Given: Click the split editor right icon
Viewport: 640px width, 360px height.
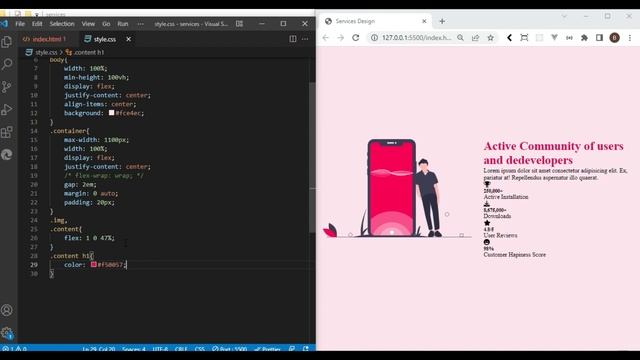Looking at the screenshot, I should click(x=293, y=39).
